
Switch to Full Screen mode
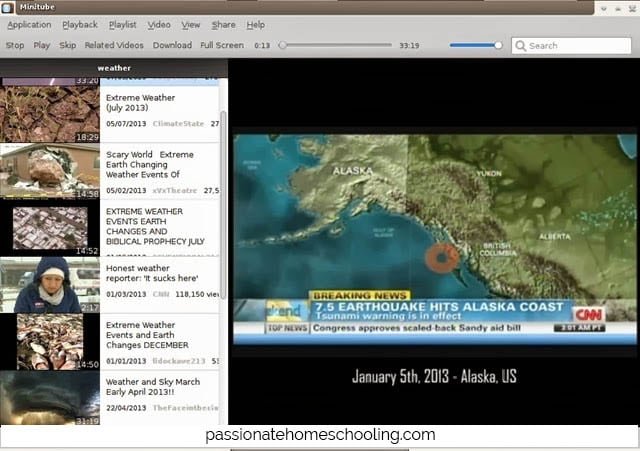click(x=222, y=45)
